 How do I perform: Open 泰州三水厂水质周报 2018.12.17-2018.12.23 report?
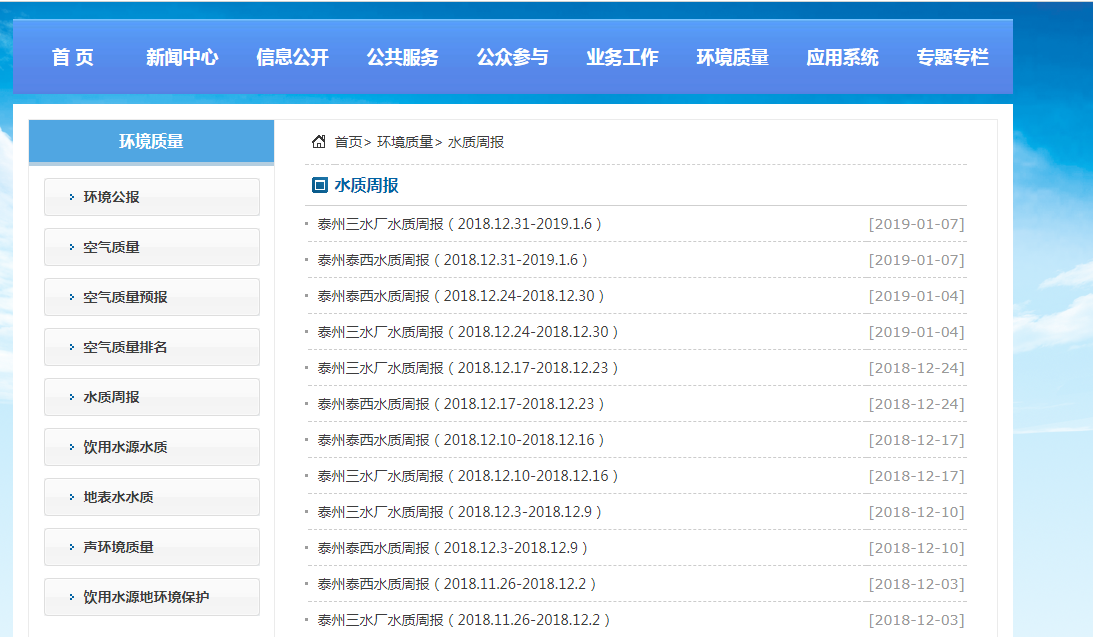point(468,368)
